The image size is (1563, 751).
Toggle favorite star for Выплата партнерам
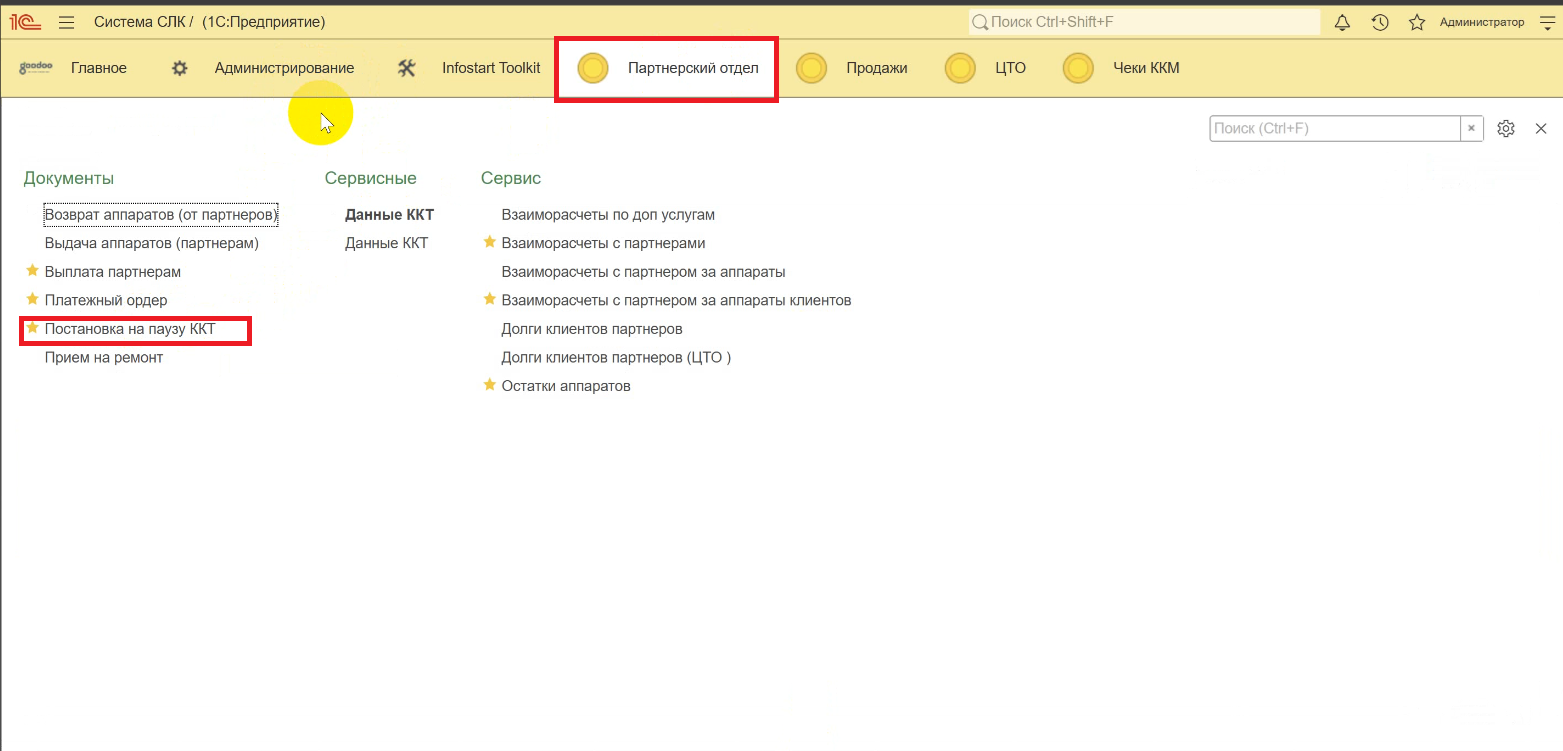click(x=32, y=271)
